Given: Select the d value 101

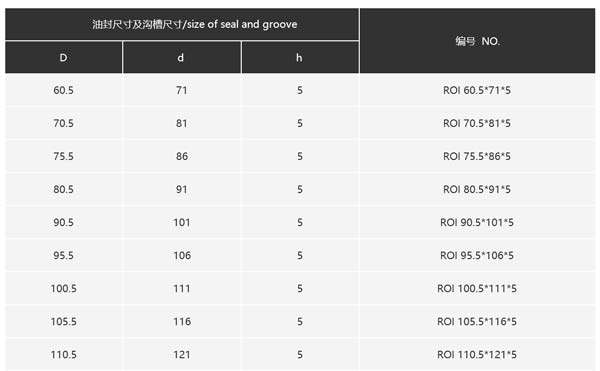Looking at the screenshot, I should click(182, 223).
